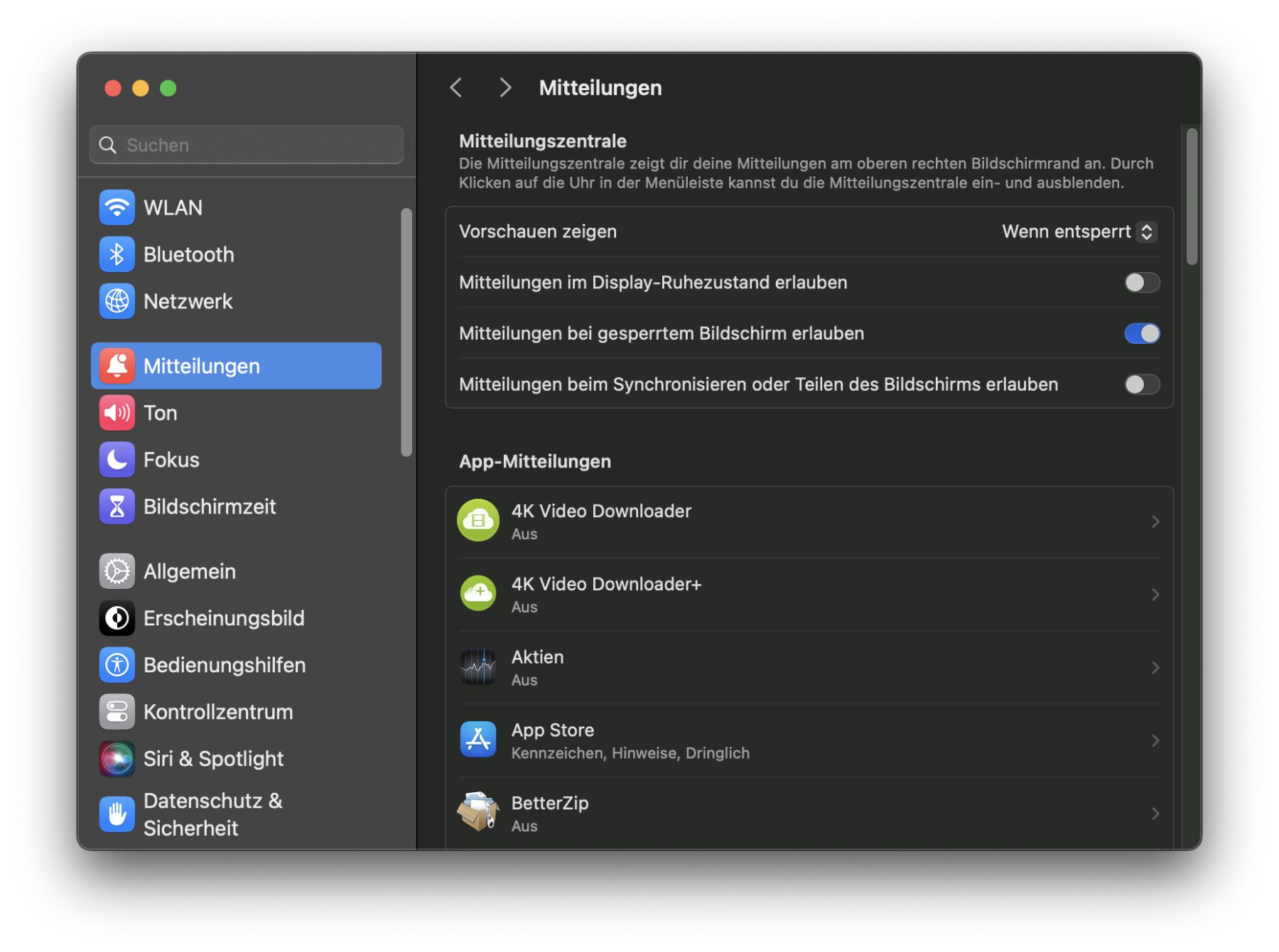
Task: Click the WLAN wifi icon in sidebar
Action: click(117, 207)
